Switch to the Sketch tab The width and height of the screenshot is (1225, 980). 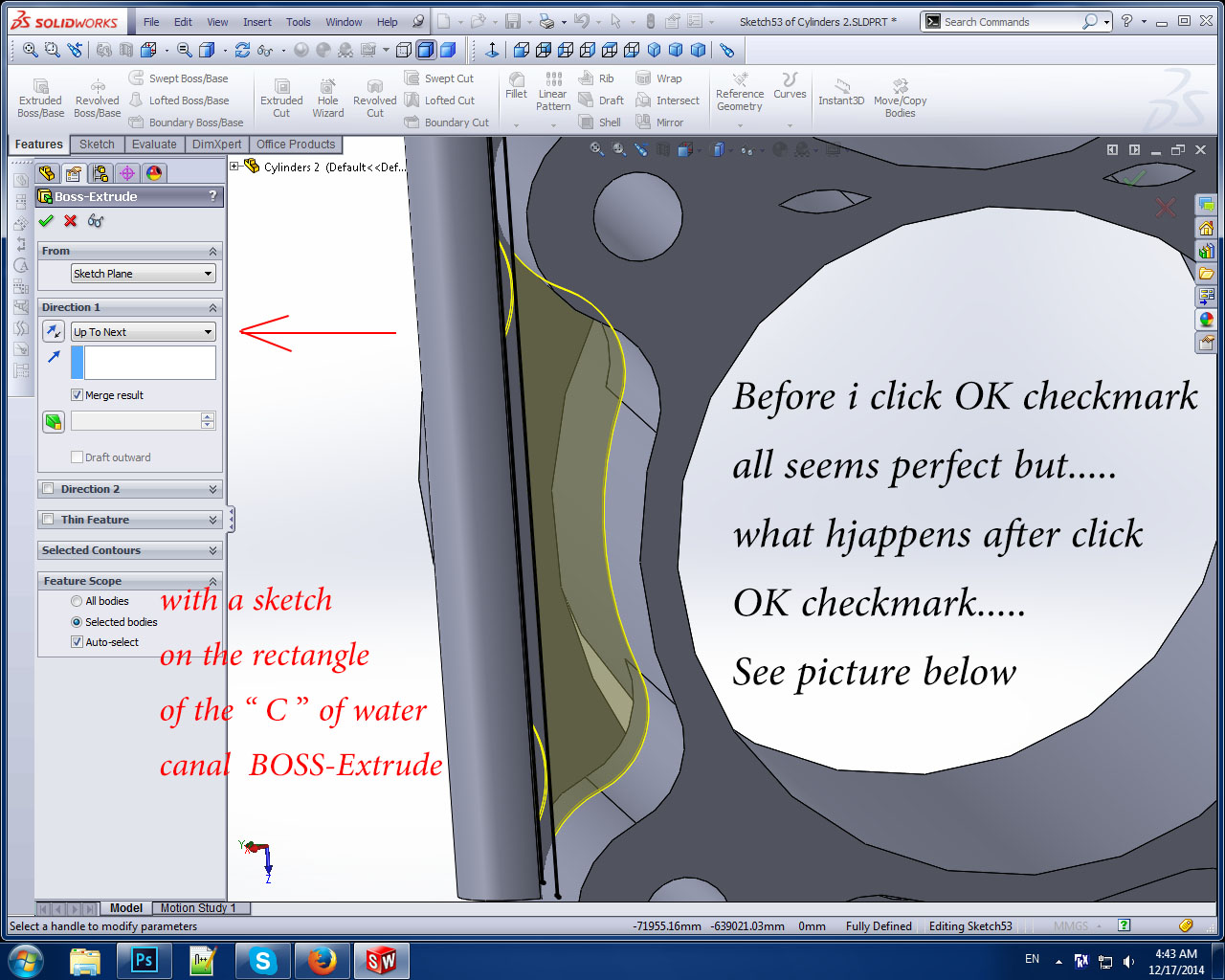click(97, 145)
